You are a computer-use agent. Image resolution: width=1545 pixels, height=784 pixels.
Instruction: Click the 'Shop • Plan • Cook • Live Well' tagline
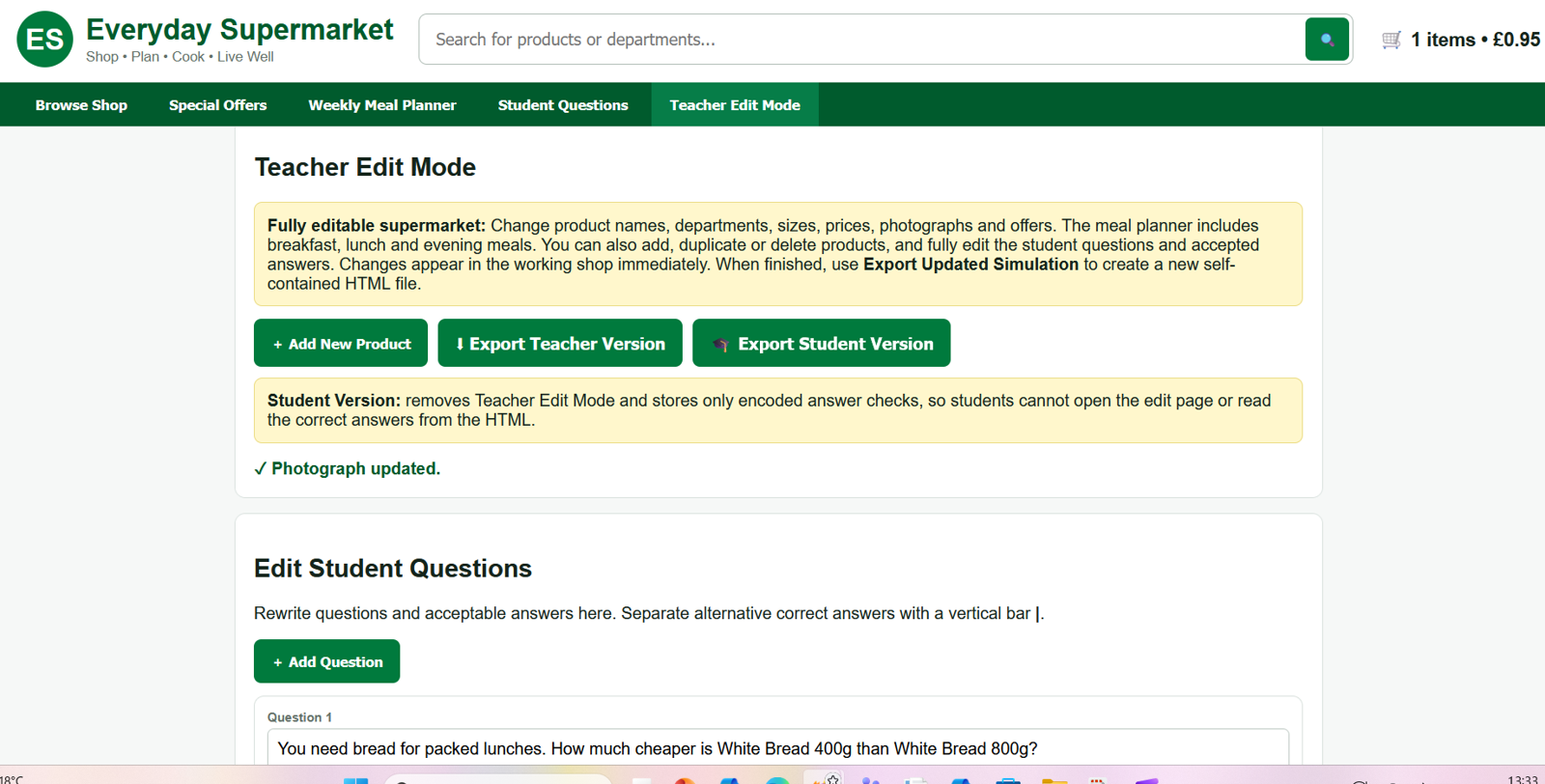(180, 57)
